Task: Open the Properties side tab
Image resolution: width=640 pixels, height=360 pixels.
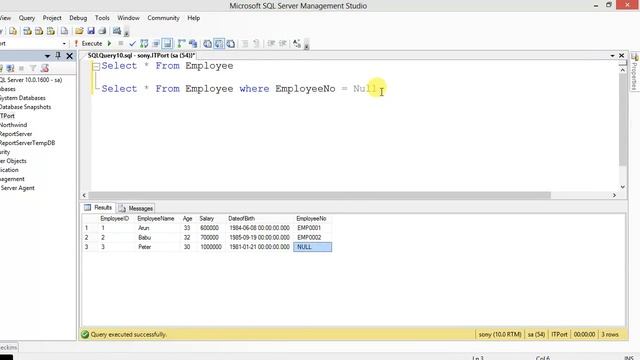Action: (634, 72)
